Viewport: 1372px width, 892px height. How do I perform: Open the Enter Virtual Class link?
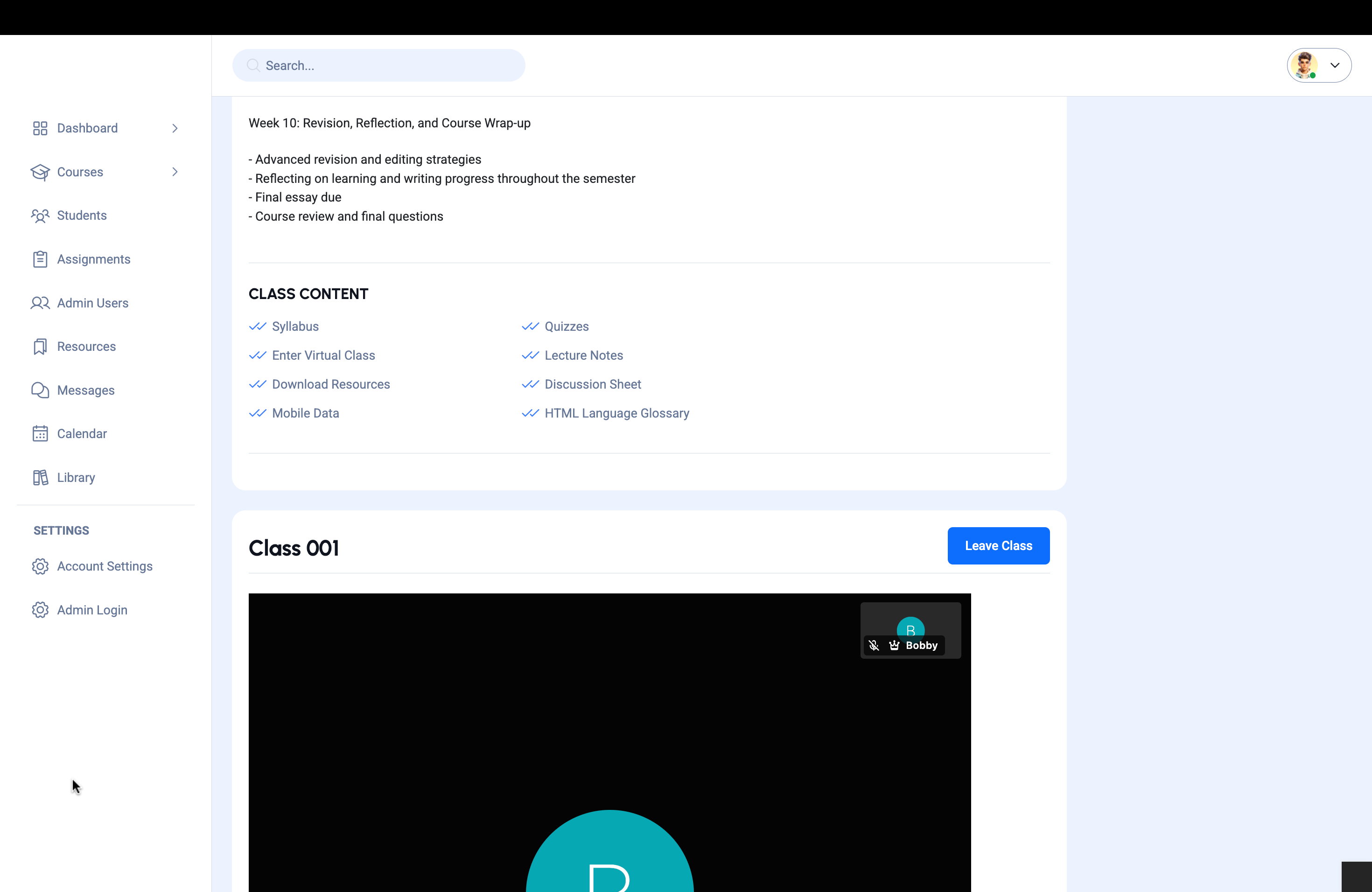[x=323, y=355]
